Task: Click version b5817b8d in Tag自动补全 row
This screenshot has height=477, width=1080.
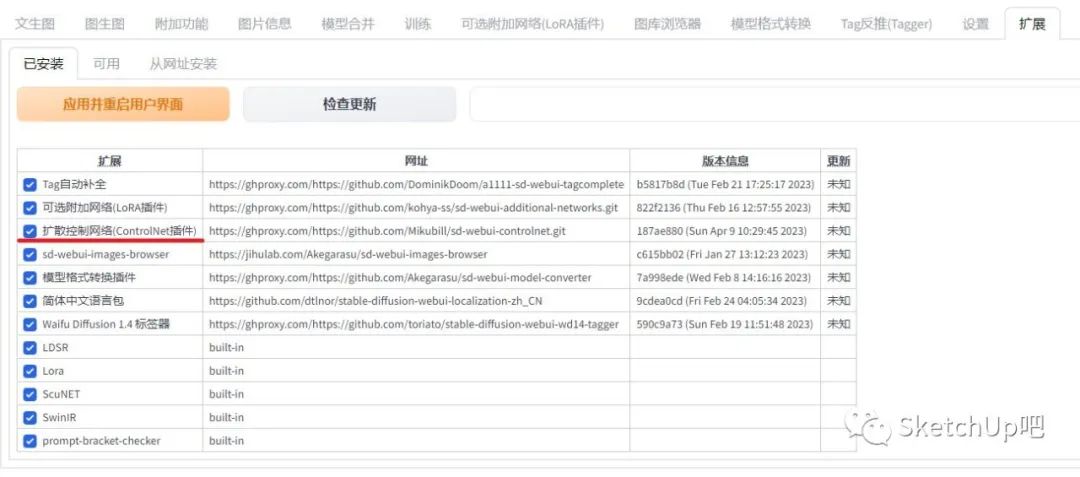Action: (x=725, y=184)
